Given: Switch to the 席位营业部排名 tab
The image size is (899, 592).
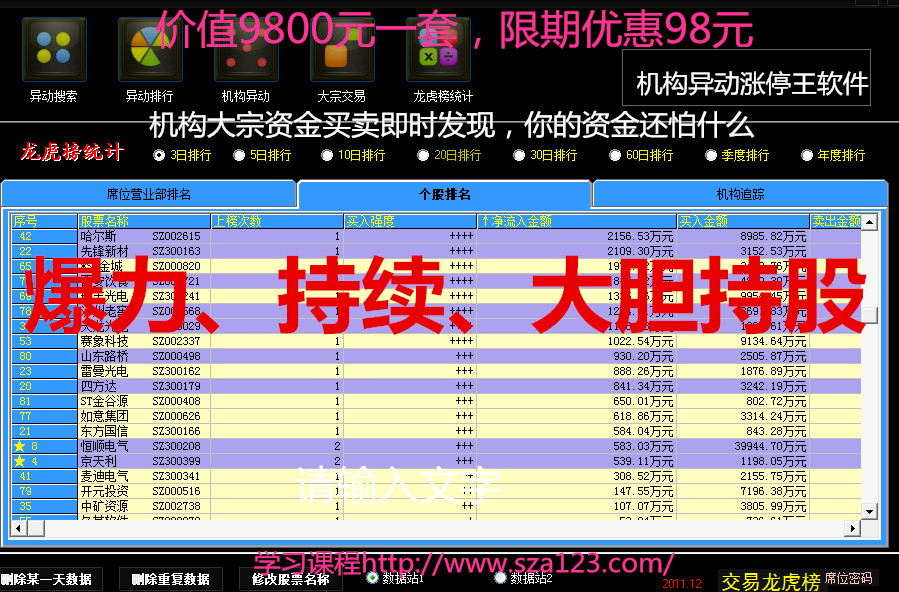Looking at the screenshot, I should click(x=149, y=194).
